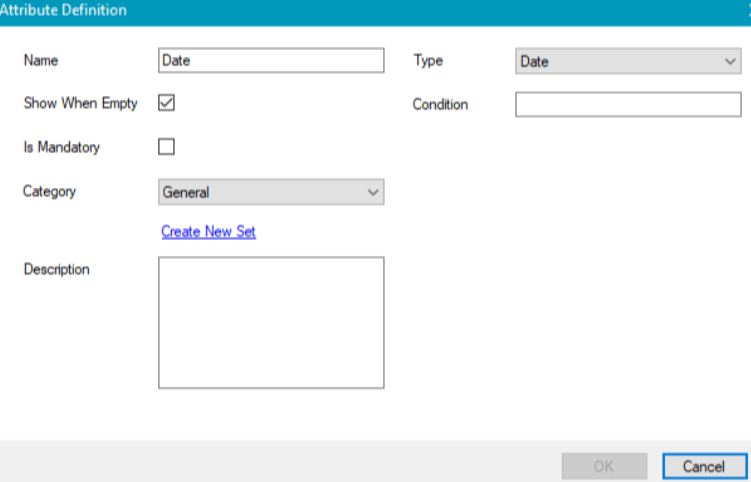
Task: Expand the Type dropdown arrow
Action: tap(729, 62)
